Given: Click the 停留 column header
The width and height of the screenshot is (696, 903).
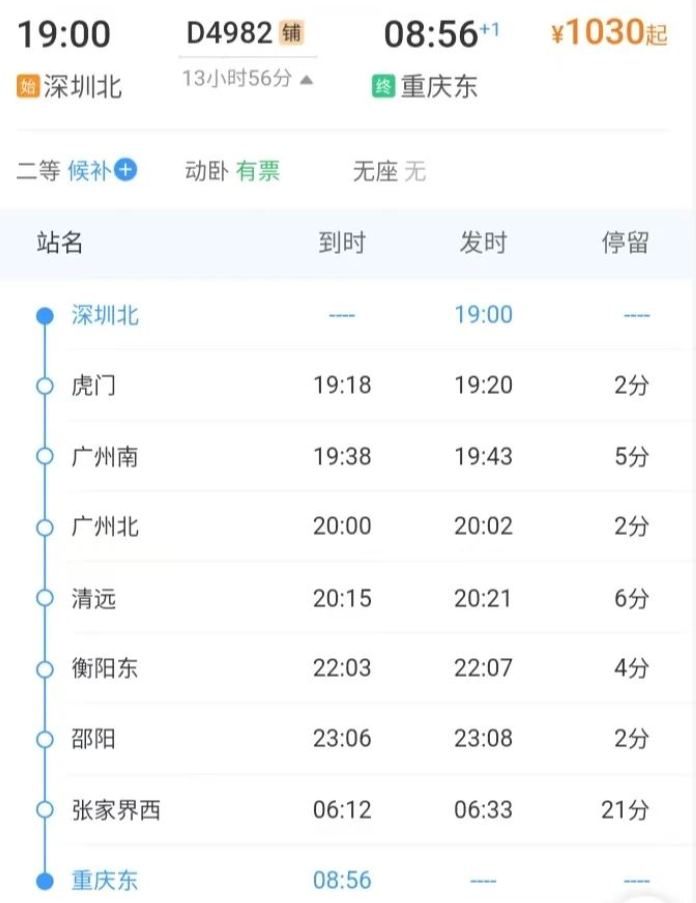Looking at the screenshot, I should 625,242.
